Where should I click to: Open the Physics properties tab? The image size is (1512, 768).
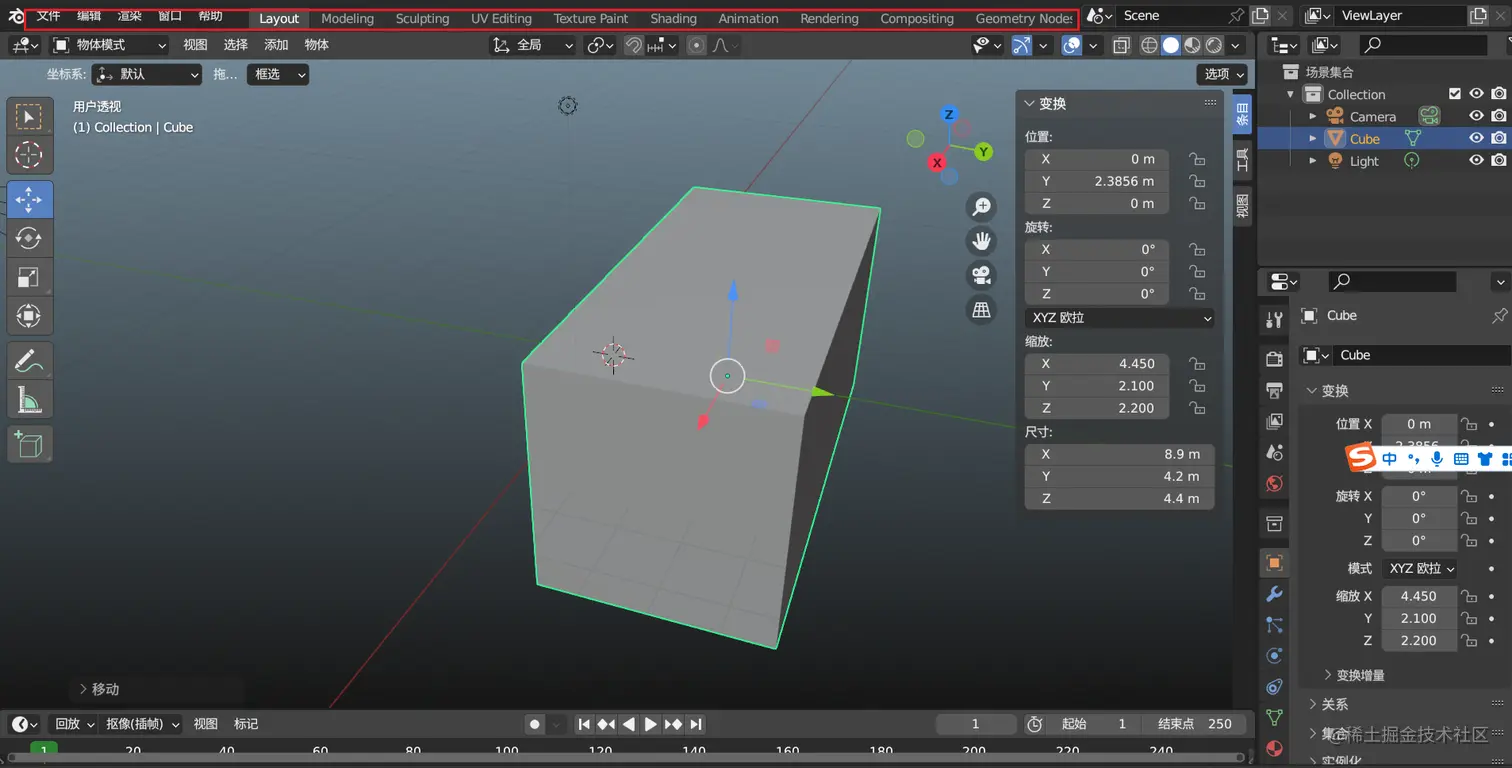[x=1274, y=656]
